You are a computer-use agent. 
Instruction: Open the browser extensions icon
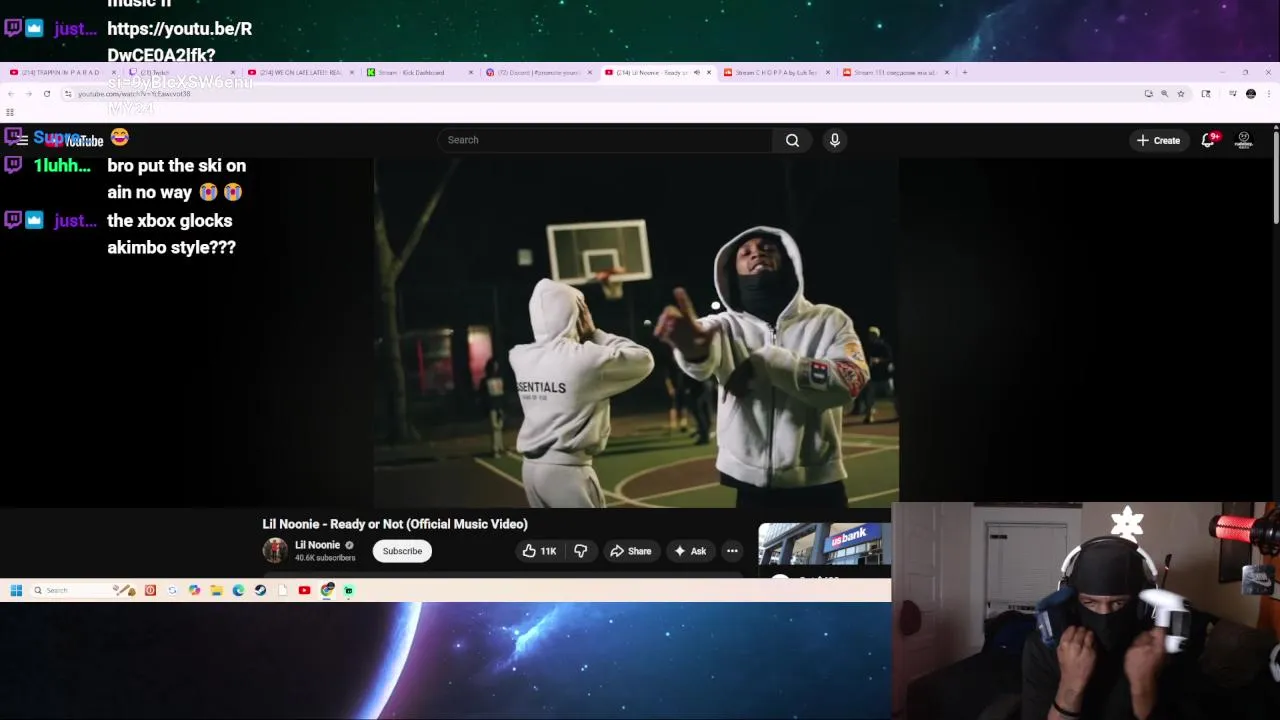pos(1206,93)
